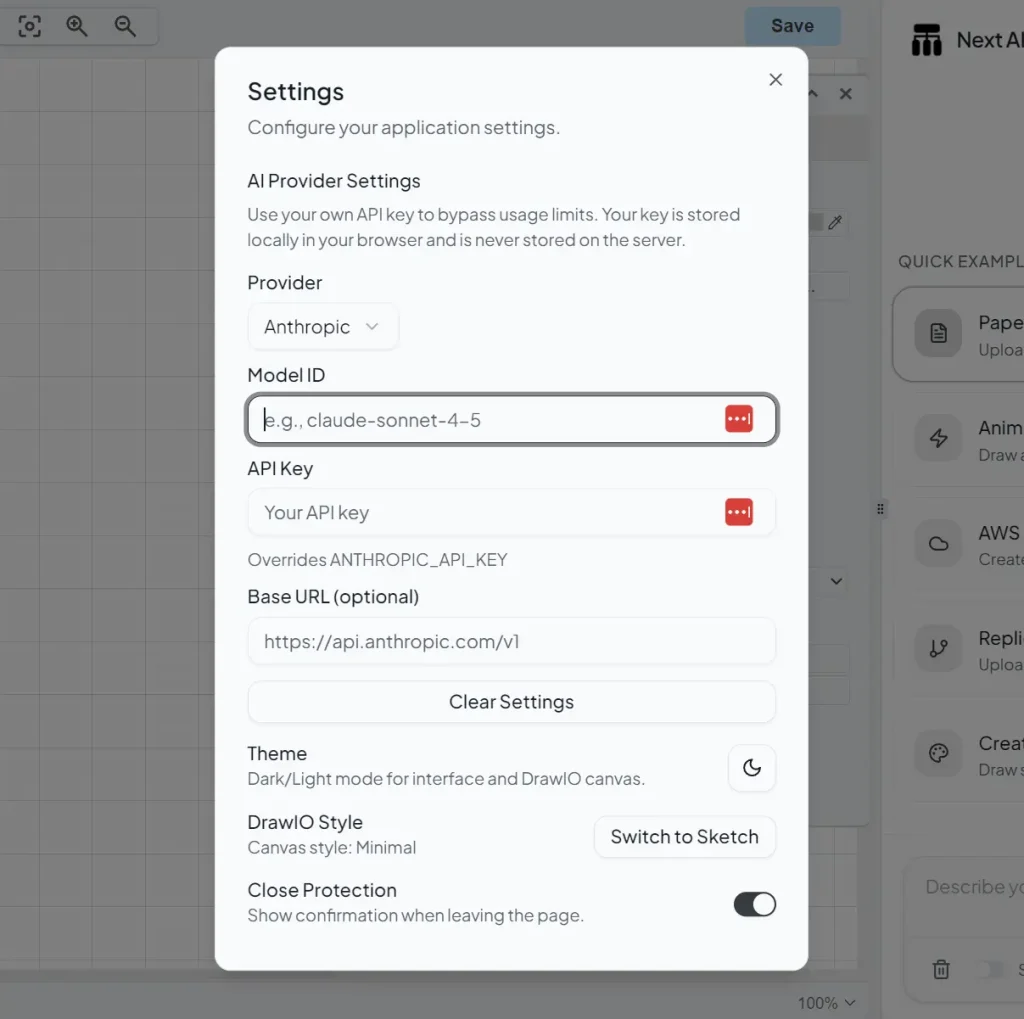Image resolution: width=1024 pixels, height=1019 pixels.
Task: Open the Provider dropdown showing Anthropic
Action: coord(323,326)
